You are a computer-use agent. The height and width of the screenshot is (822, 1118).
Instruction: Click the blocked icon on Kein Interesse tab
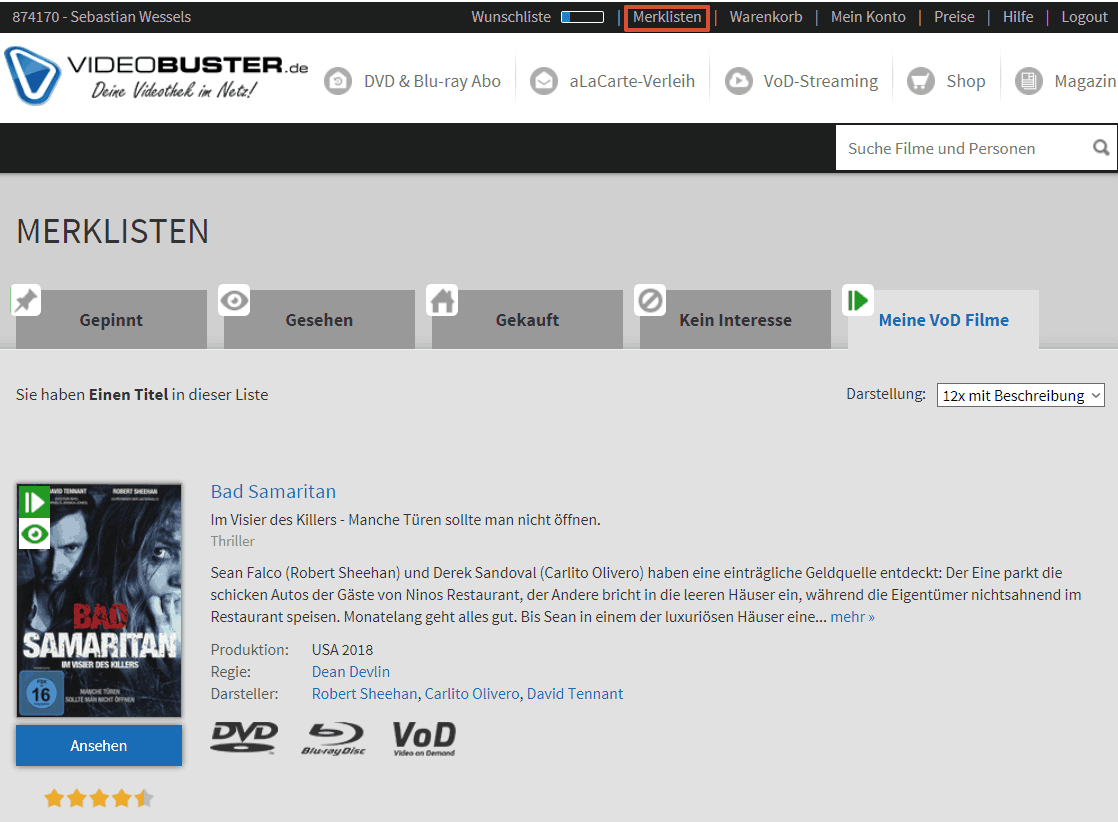click(650, 300)
